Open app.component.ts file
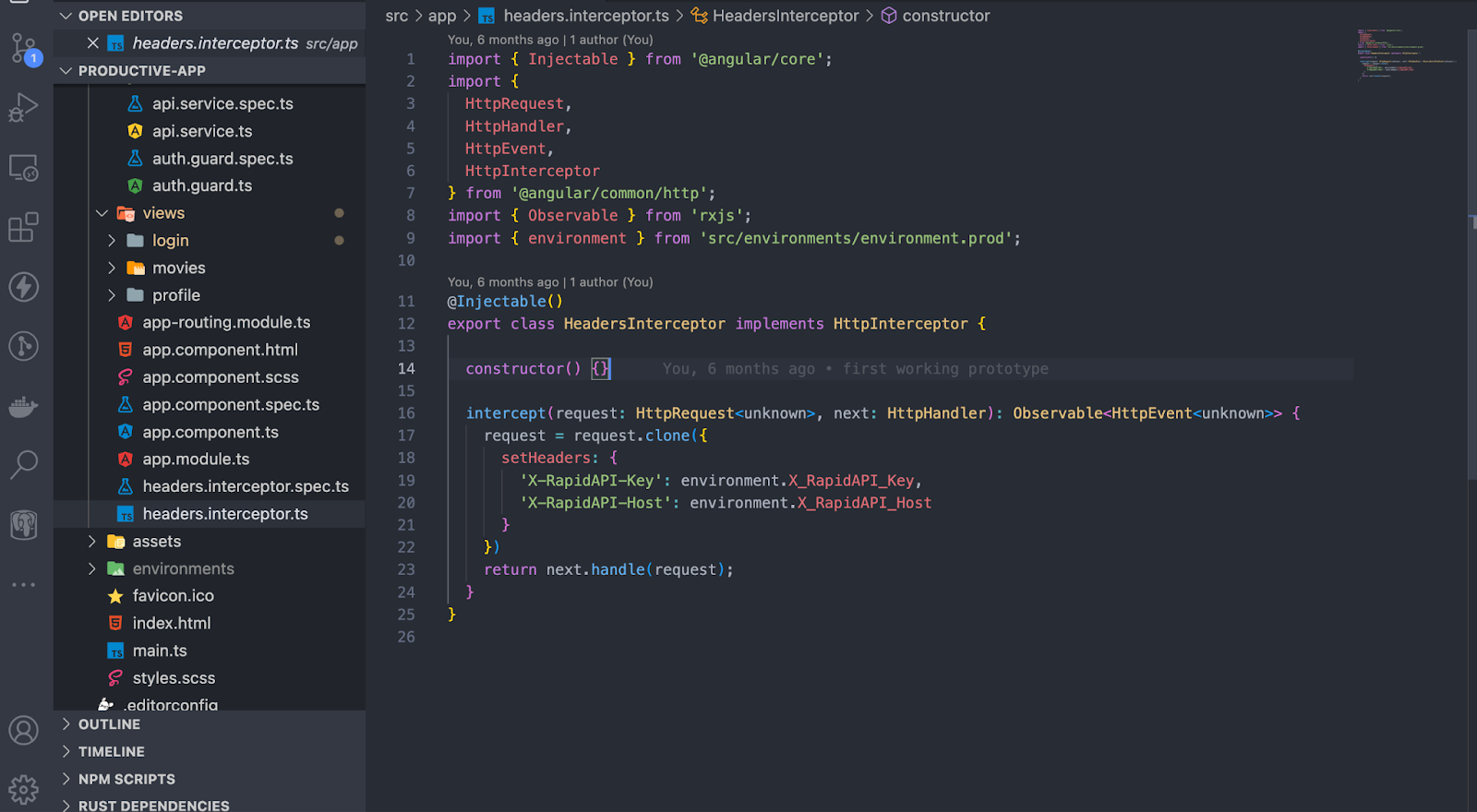The height and width of the screenshot is (812, 1477). click(210, 432)
